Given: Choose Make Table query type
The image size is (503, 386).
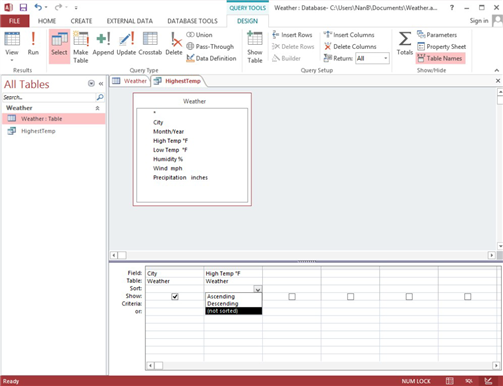Looking at the screenshot, I should (x=81, y=47).
